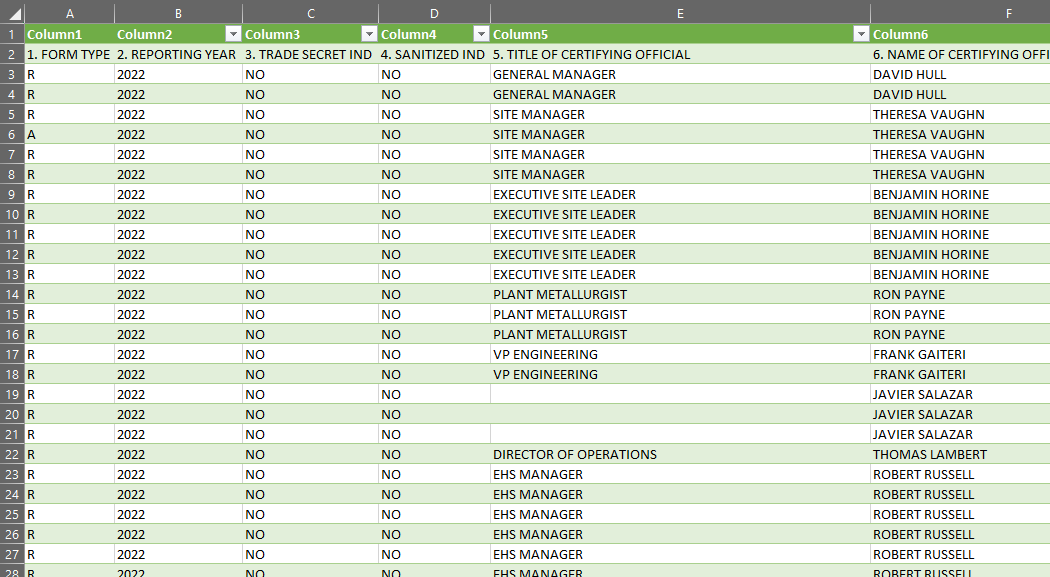
Task: Click the '1. FORM TYPE' header cell
Action: click(70, 54)
